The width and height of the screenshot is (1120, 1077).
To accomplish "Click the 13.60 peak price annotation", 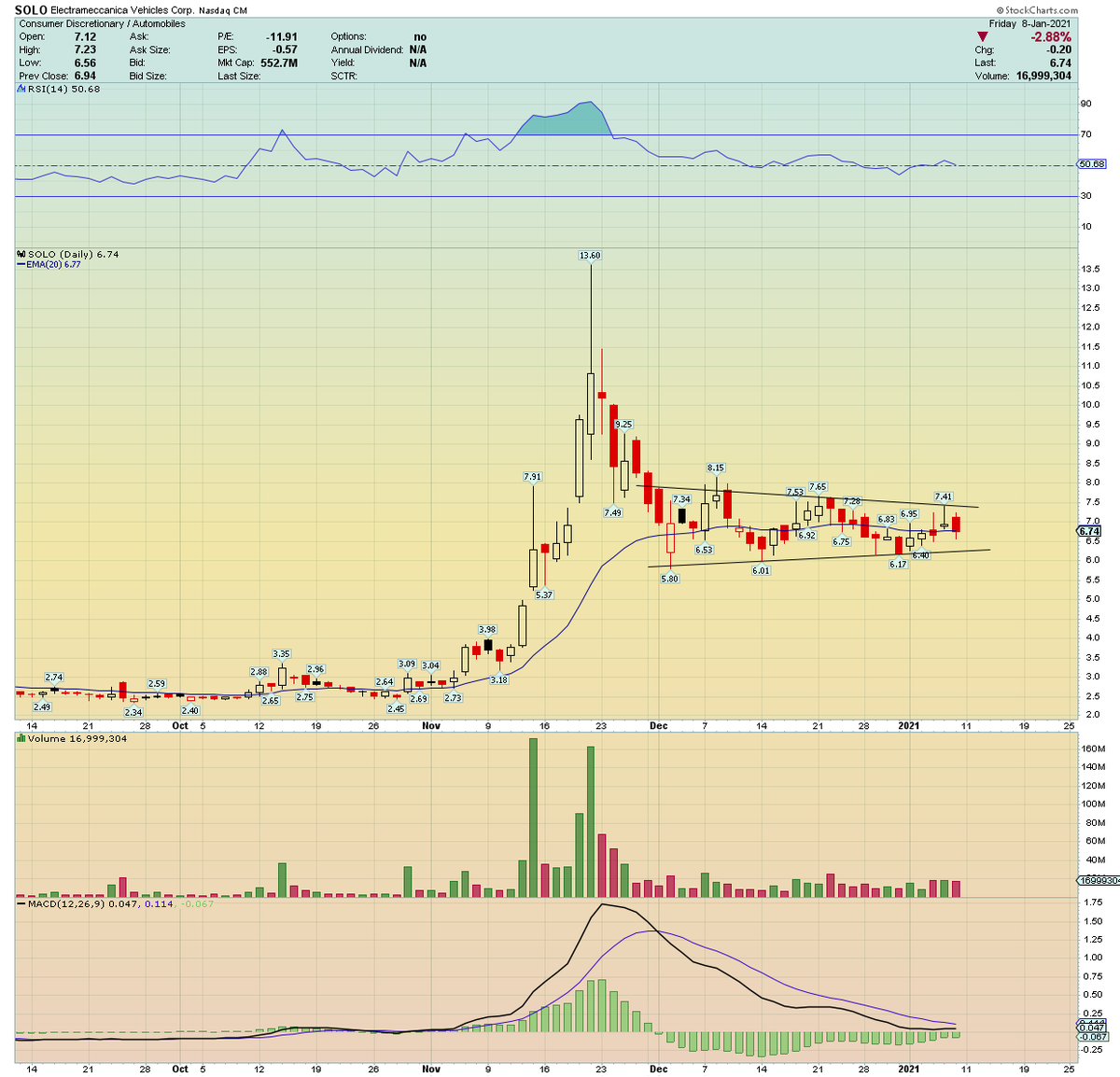I will (591, 254).
